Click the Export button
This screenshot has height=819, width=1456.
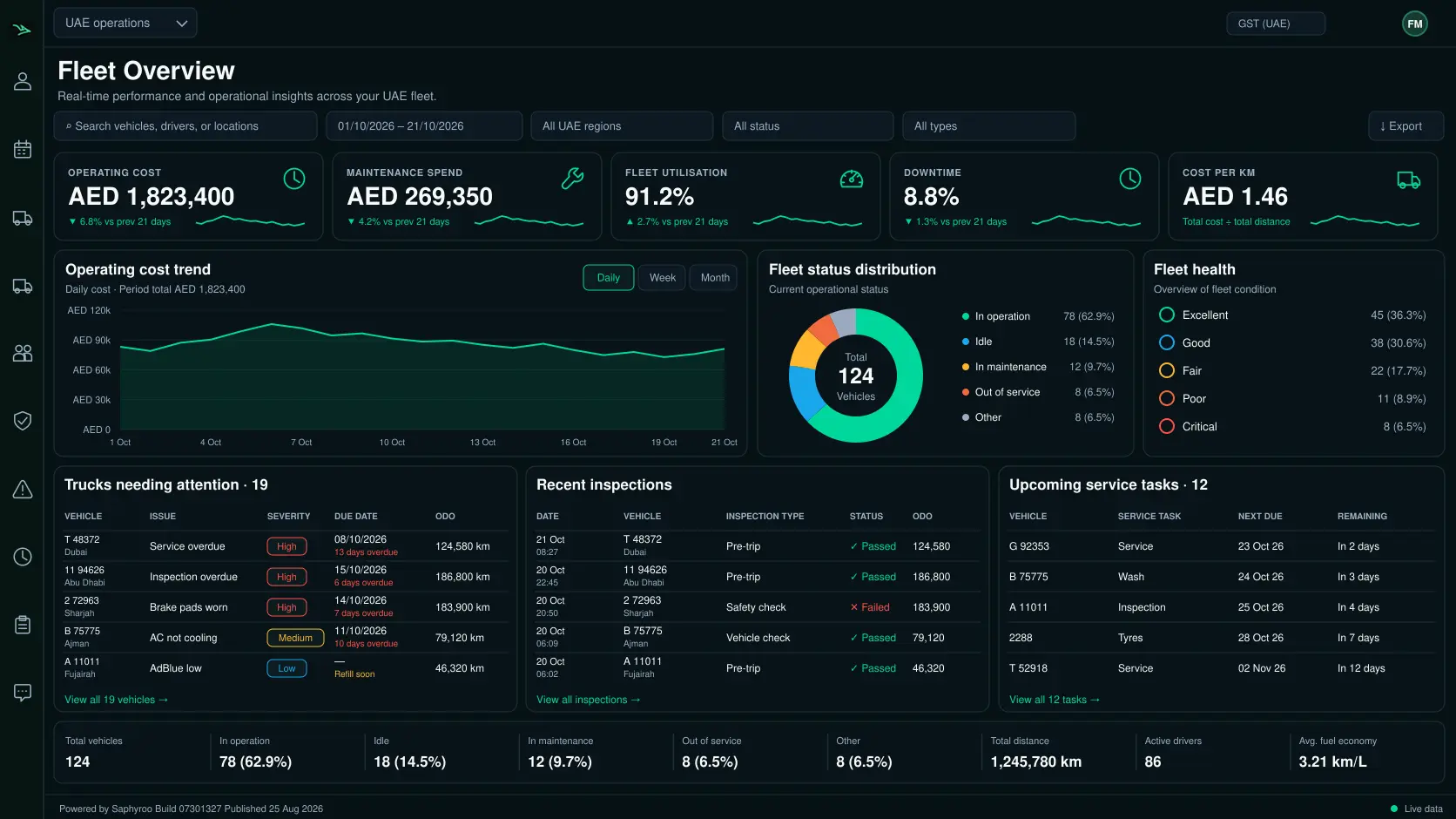pyautogui.click(x=1405, y=125)
